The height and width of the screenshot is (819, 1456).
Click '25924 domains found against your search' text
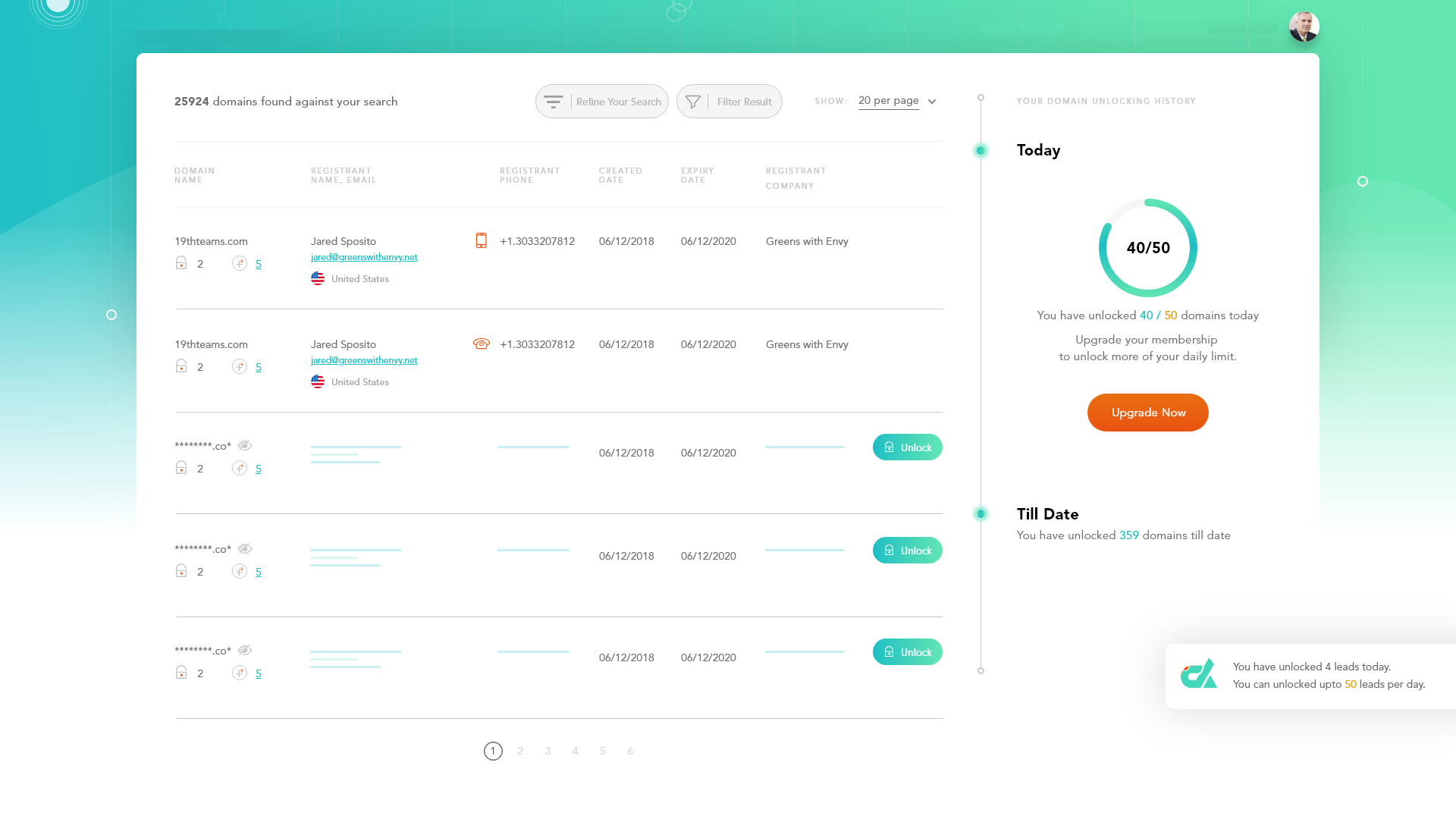click(x=286, y=102)
